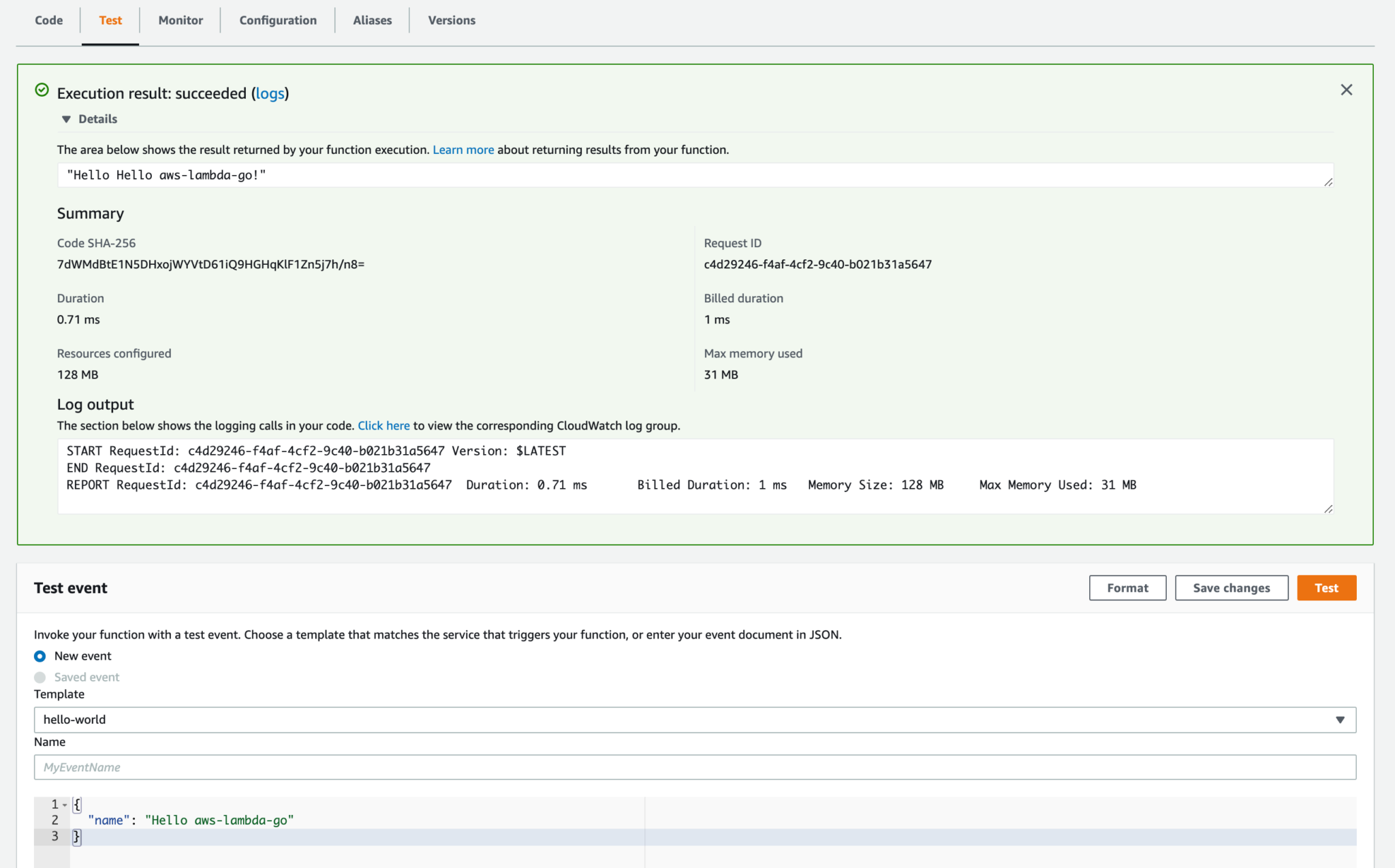Collapse the JSON block using line 1 fold arrow
Screen dimensions: 1395x868
(x=65, y=804)
